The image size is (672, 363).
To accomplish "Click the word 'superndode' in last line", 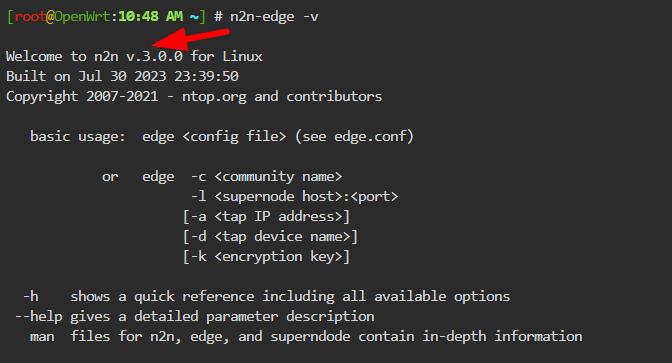I will [x=310, y=337].
